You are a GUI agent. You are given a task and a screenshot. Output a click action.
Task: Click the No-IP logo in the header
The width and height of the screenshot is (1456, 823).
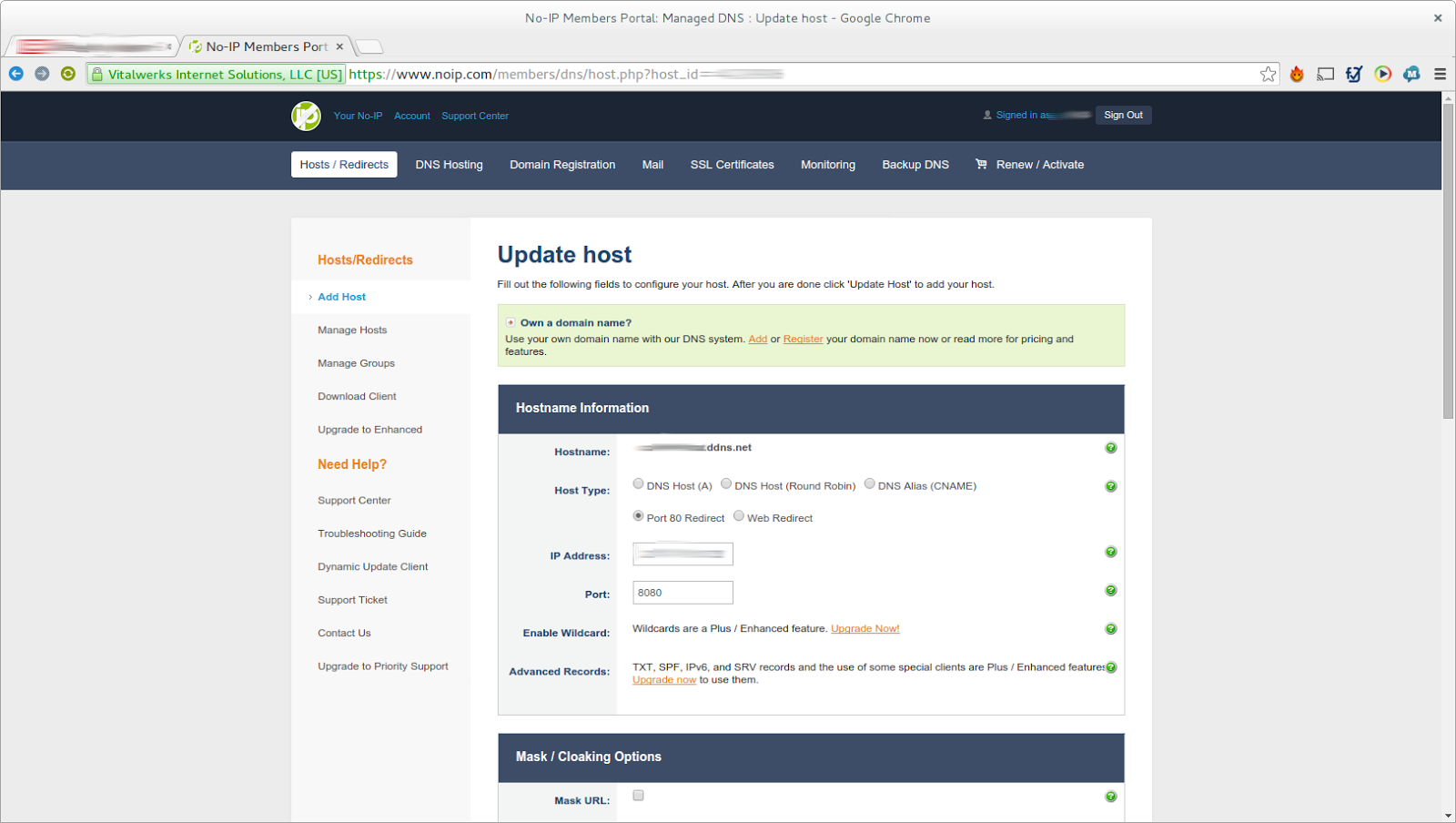click(306, 116)
